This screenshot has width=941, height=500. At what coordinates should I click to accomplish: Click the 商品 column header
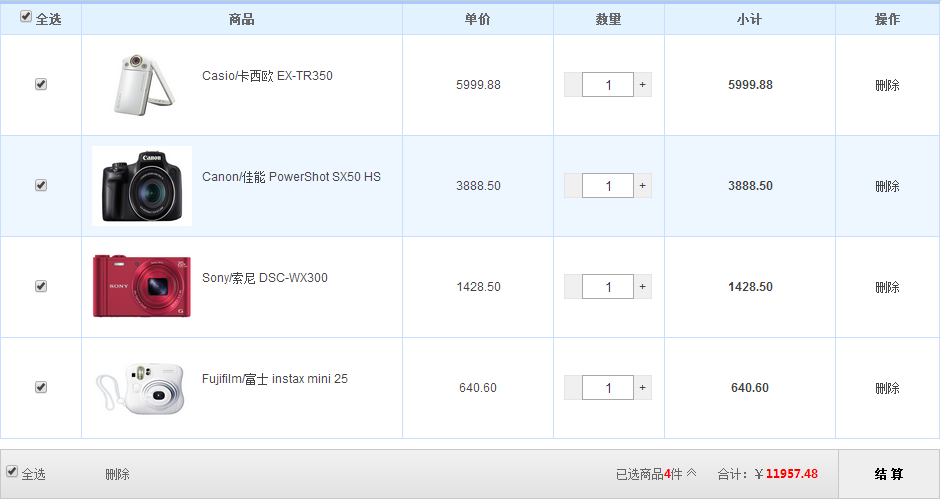(x=241, y=19)
